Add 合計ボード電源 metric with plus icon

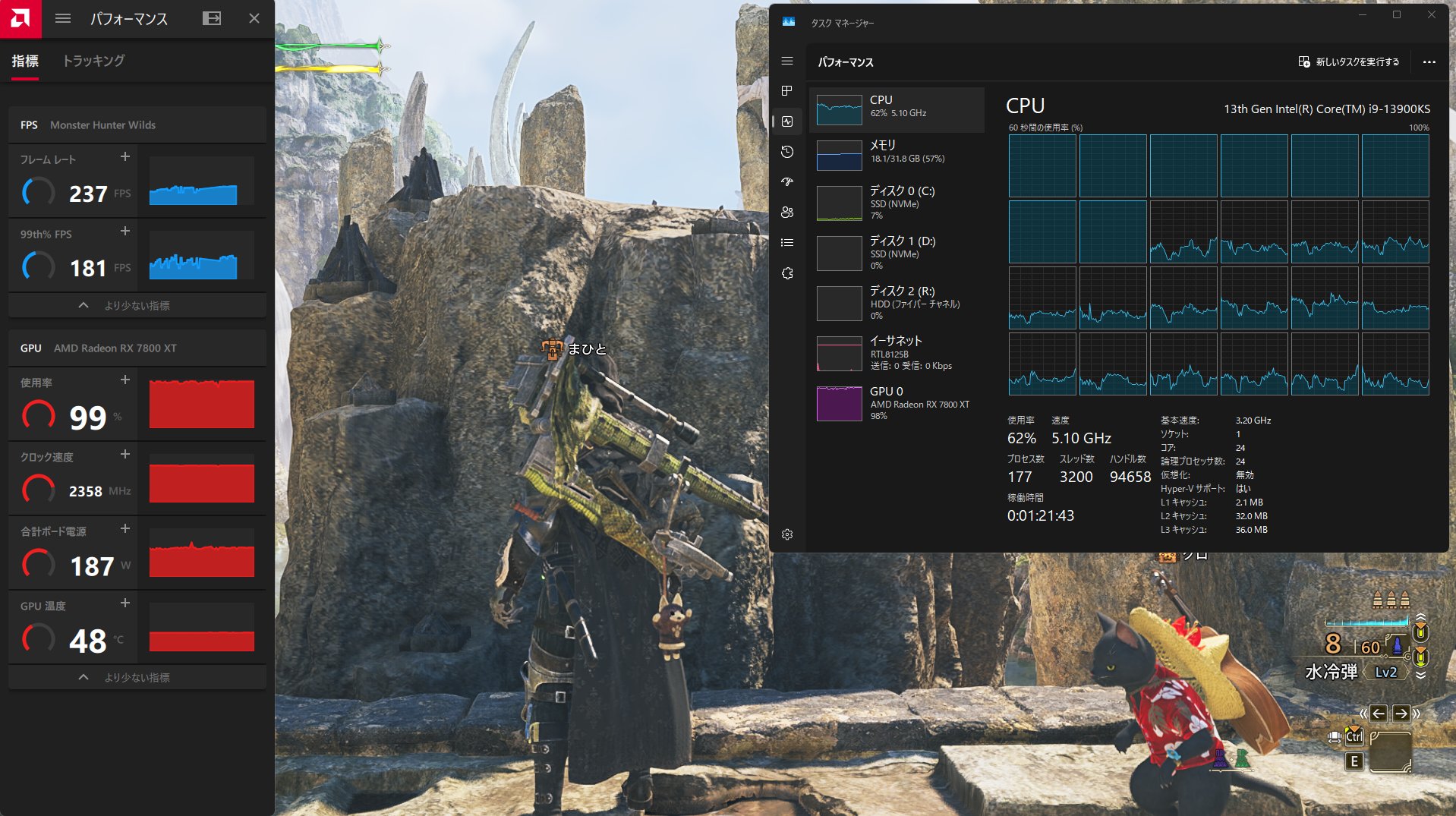[125, 528]
